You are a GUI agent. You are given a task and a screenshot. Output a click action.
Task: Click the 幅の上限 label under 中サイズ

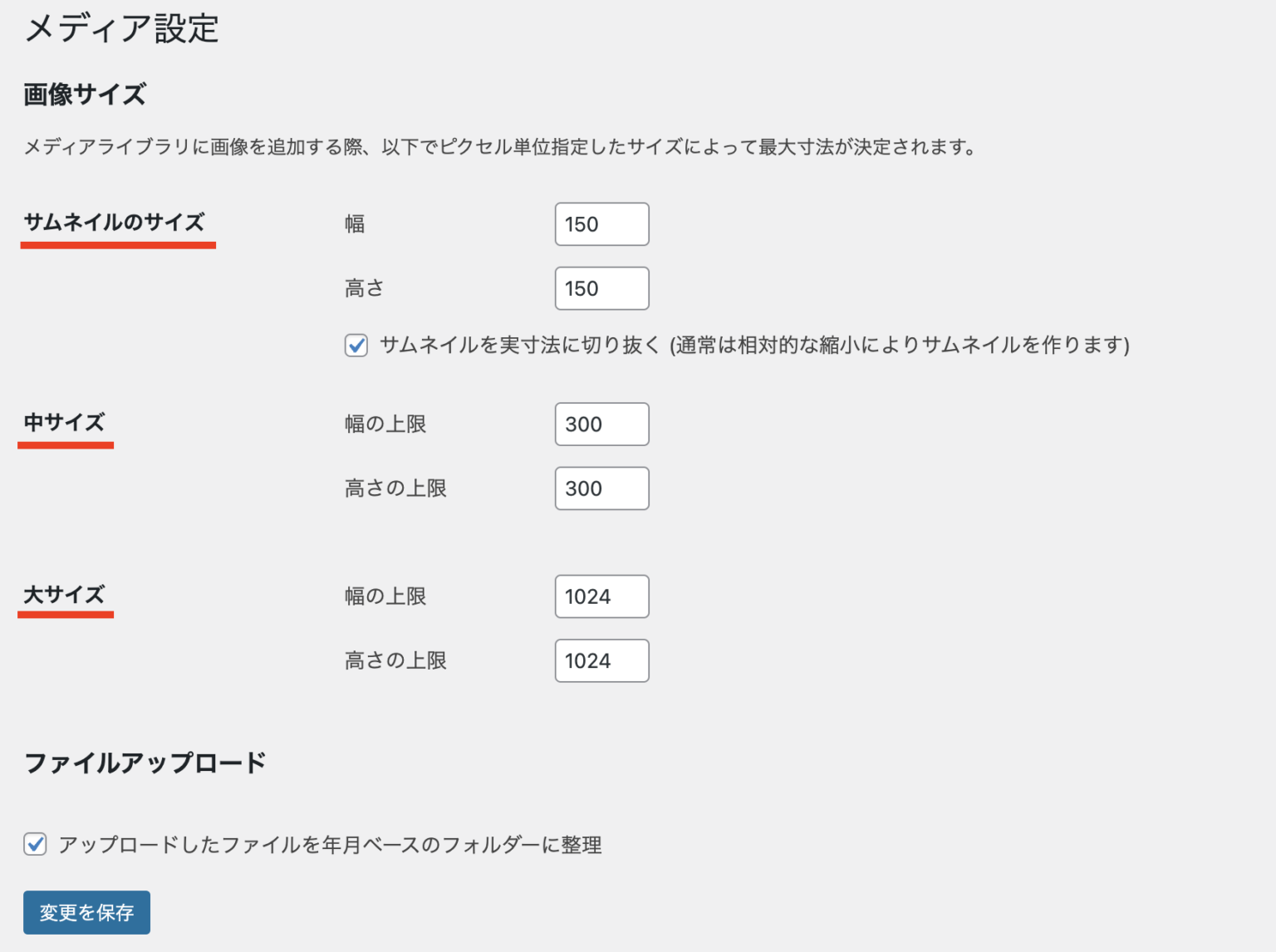point(385,424)
